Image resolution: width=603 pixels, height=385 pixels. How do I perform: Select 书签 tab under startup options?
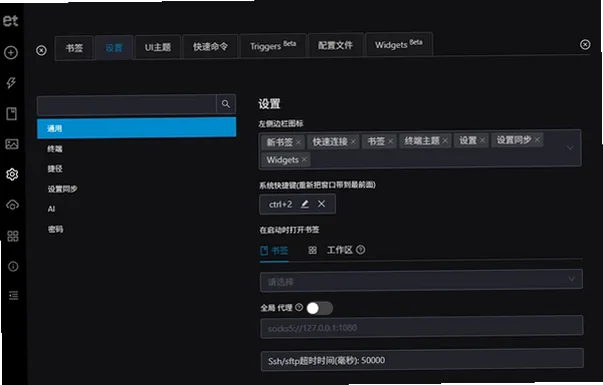tap(274, 251)
